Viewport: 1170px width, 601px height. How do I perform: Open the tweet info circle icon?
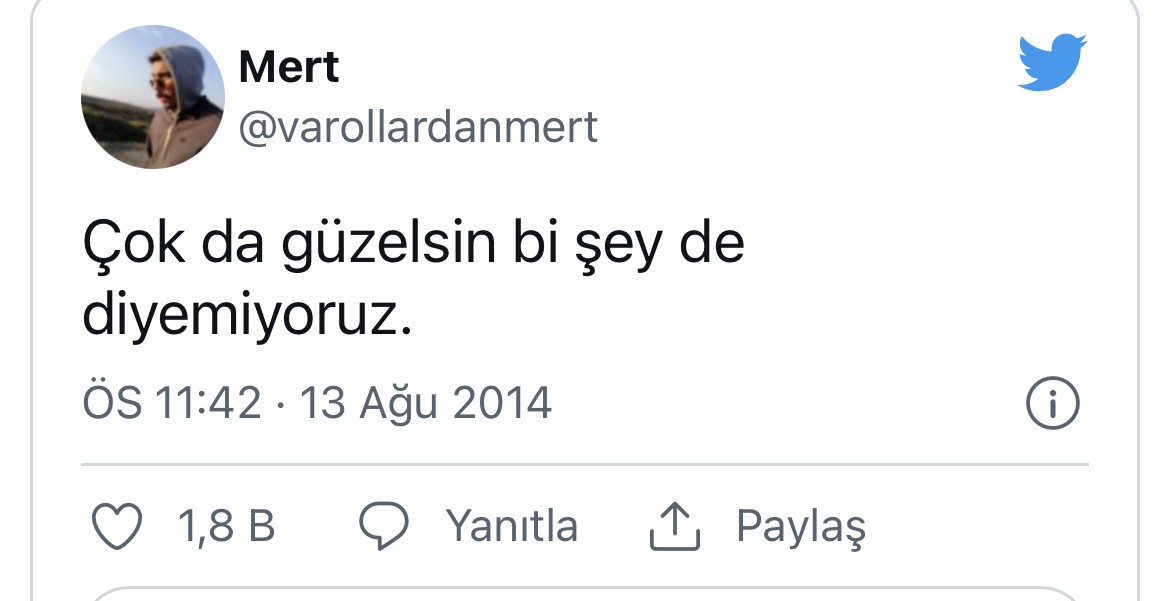tap(1052, 403)
